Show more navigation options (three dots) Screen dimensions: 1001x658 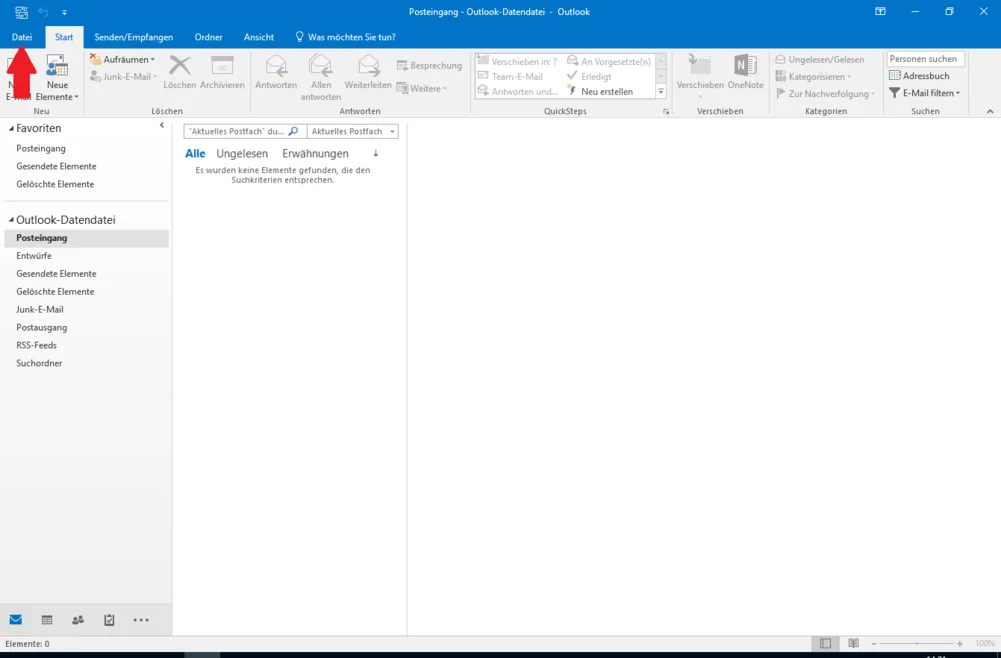click(141, 620)
